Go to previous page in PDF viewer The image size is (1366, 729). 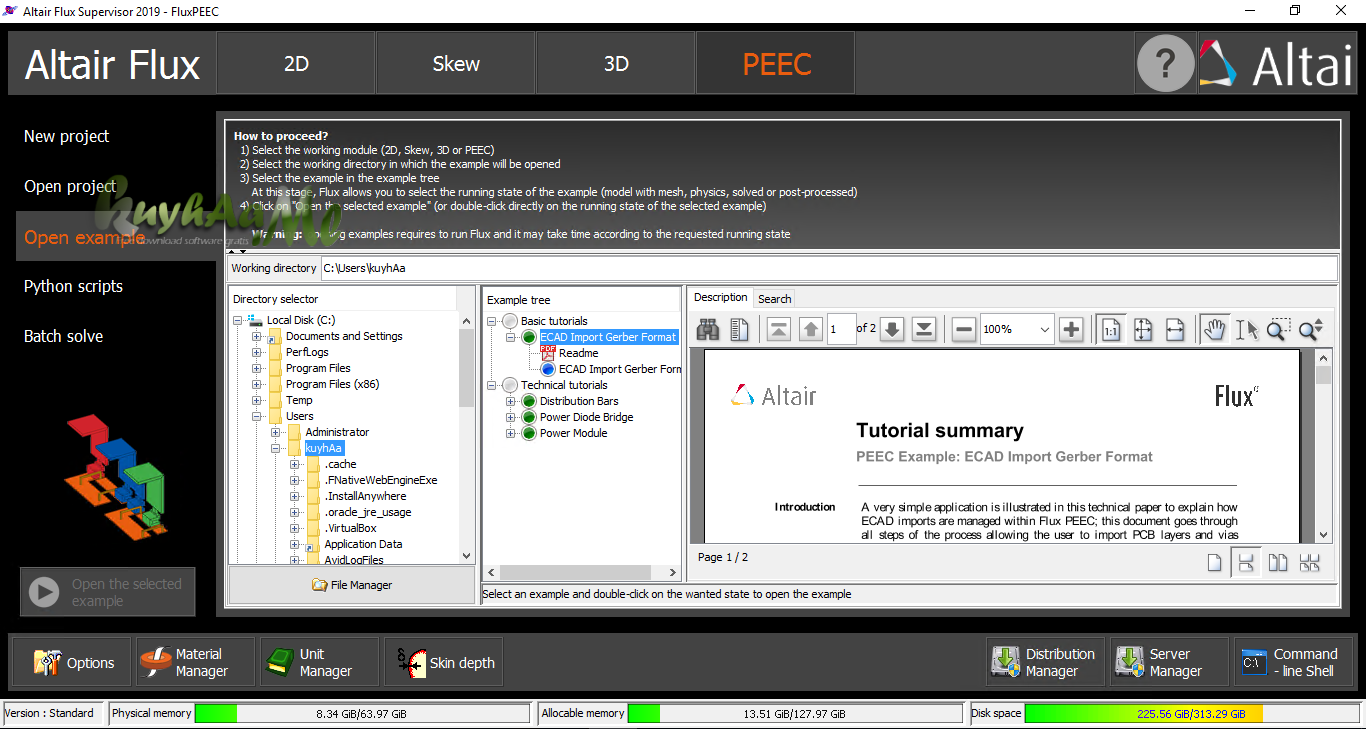(811, 329)
